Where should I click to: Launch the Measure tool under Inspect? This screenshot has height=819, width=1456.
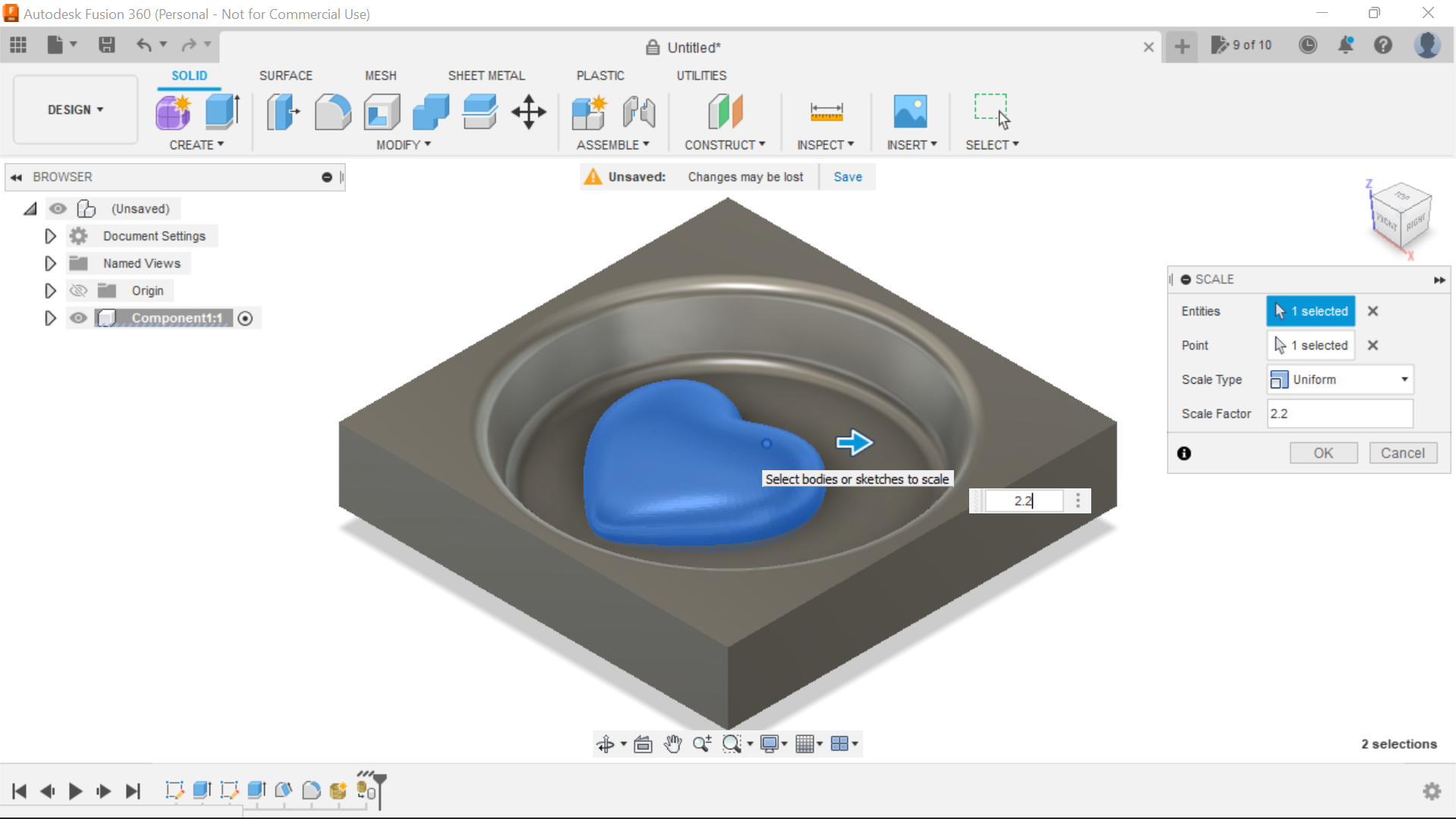(x=826, y=111)
